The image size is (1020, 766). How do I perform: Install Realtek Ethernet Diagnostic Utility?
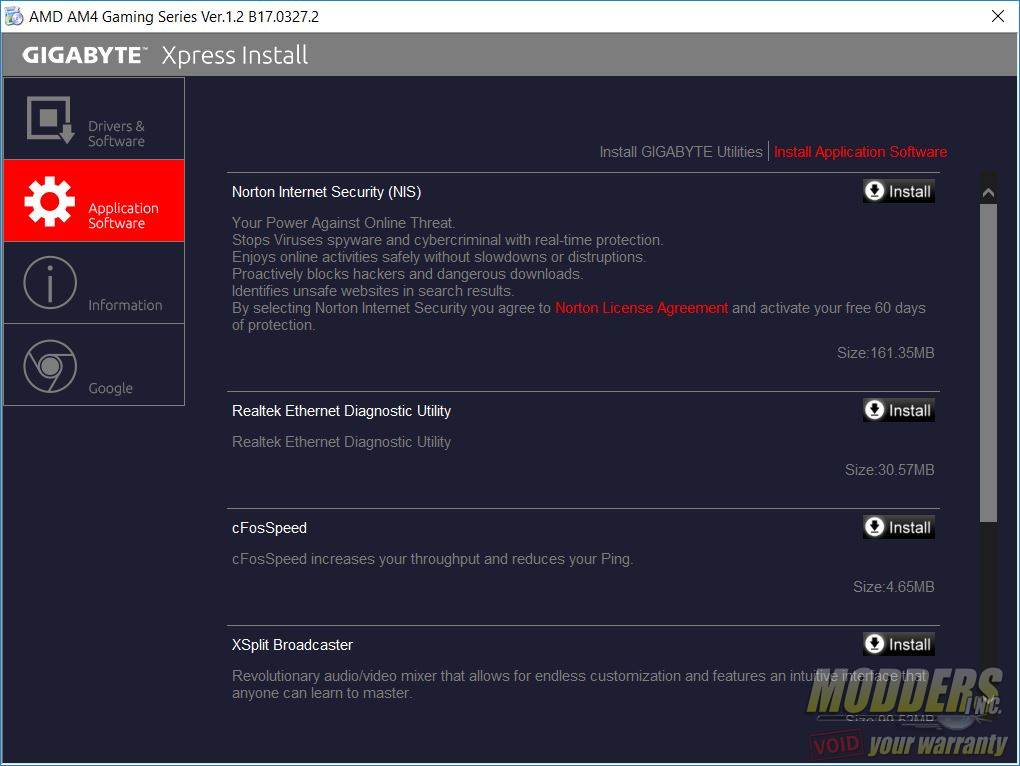(x=898, y=410)
